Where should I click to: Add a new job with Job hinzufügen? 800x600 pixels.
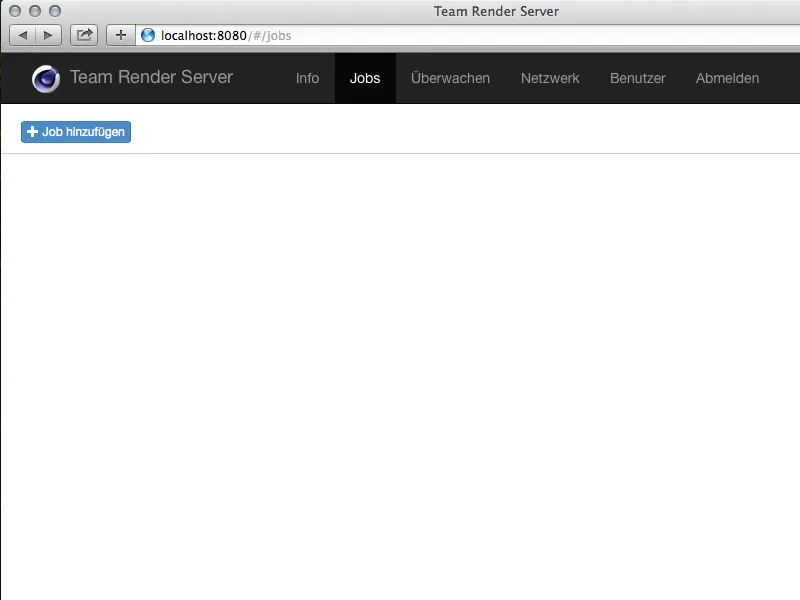point(75,131)
